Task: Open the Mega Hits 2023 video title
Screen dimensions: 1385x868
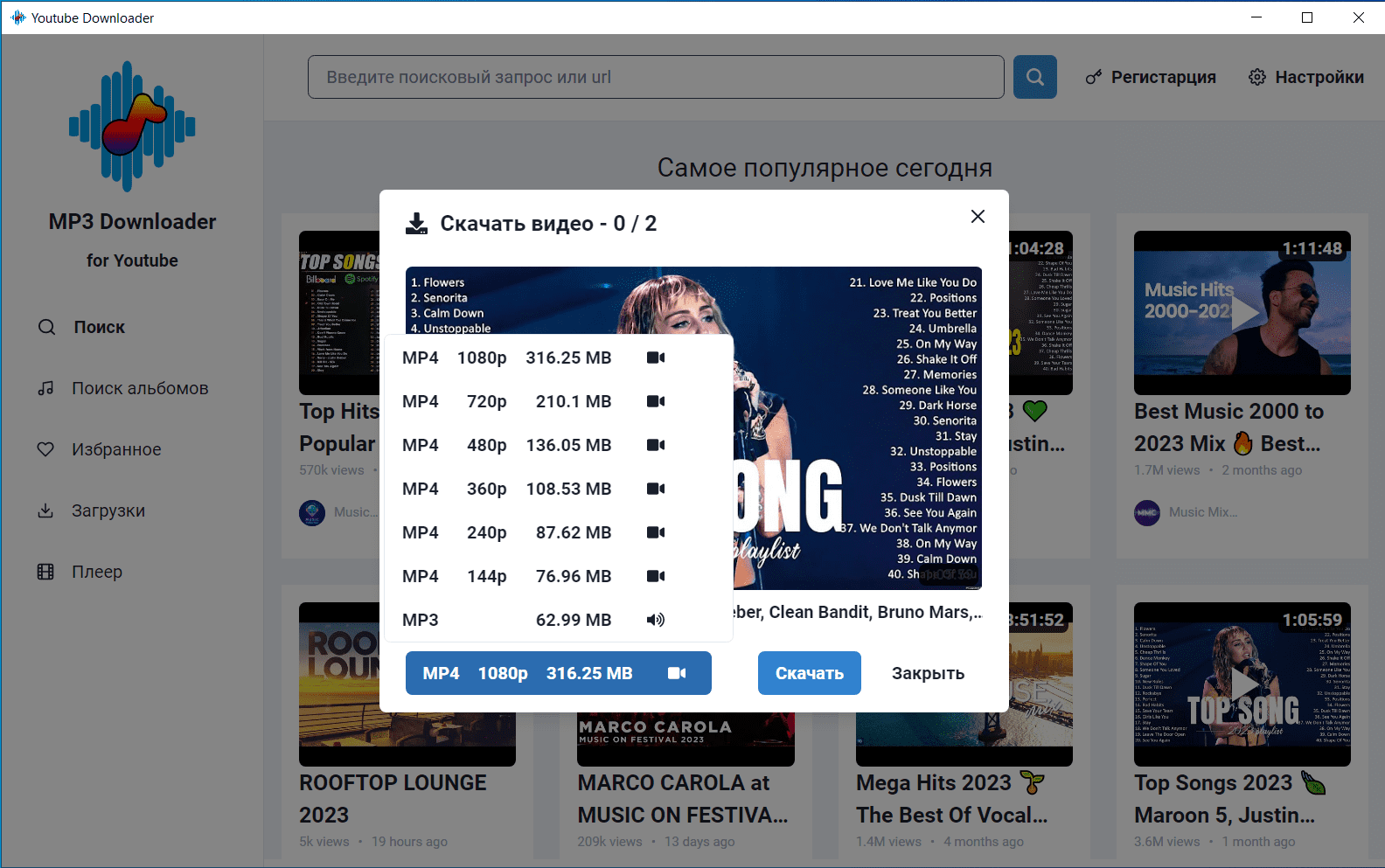Action: 951,799
